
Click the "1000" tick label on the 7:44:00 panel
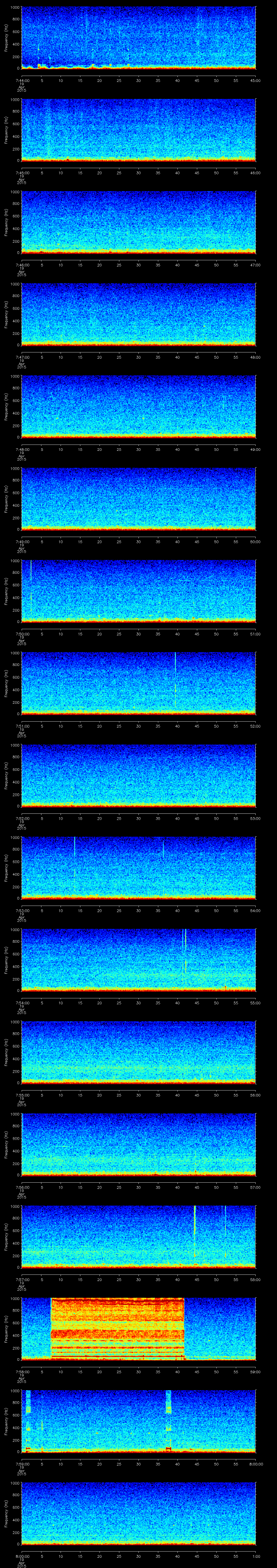point(16,8)
